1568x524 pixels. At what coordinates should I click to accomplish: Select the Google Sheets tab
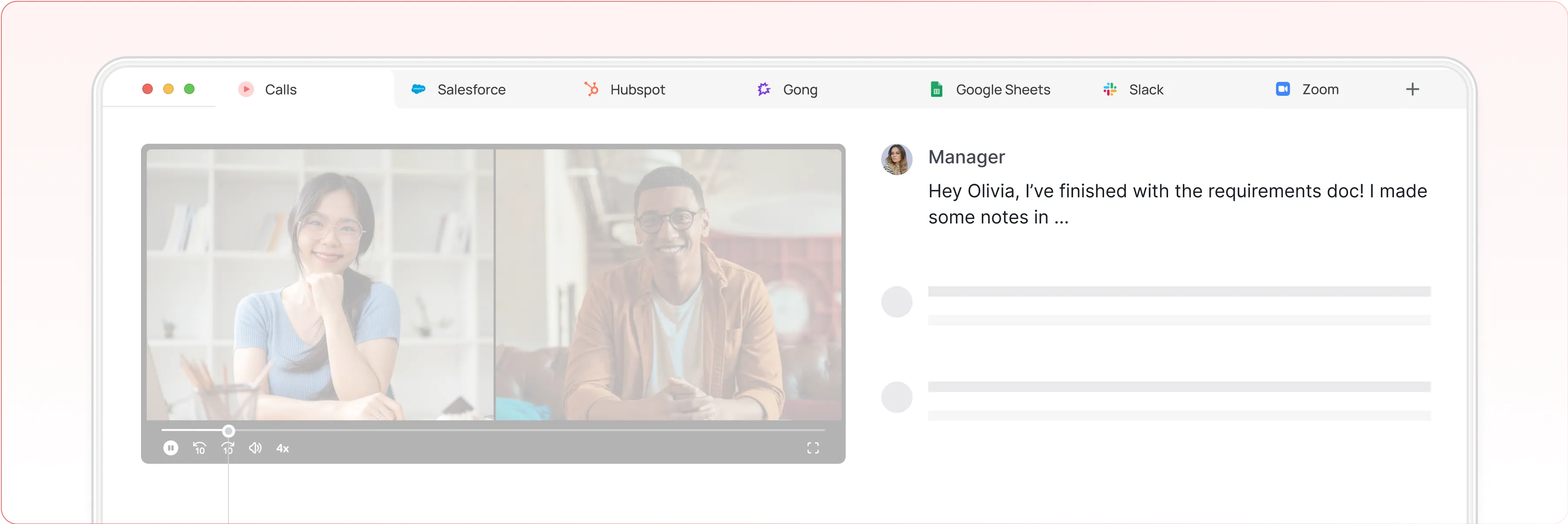[990, 90]
